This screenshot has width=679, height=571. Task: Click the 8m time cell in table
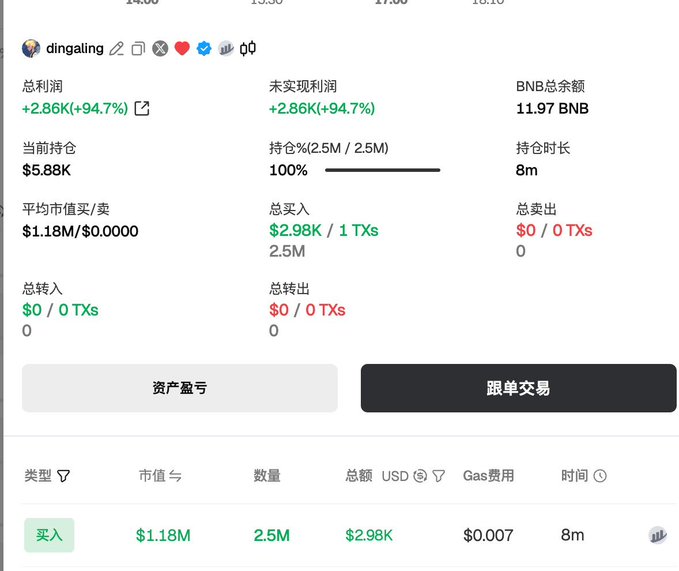pos(572,536)
